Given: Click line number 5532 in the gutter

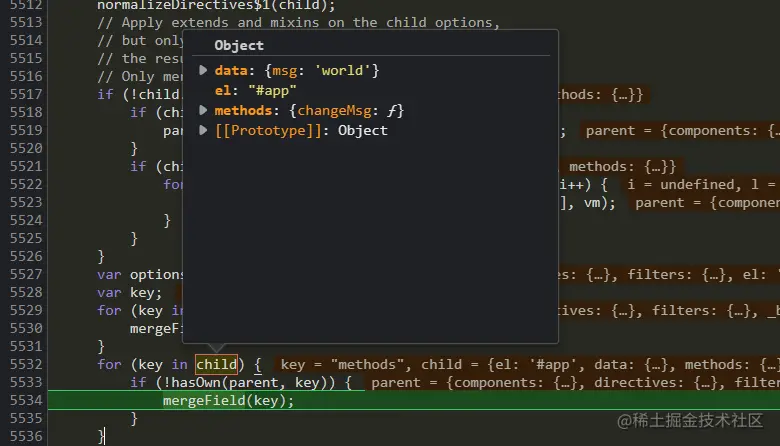Looking at the screenshot, I should click(26, 364).
